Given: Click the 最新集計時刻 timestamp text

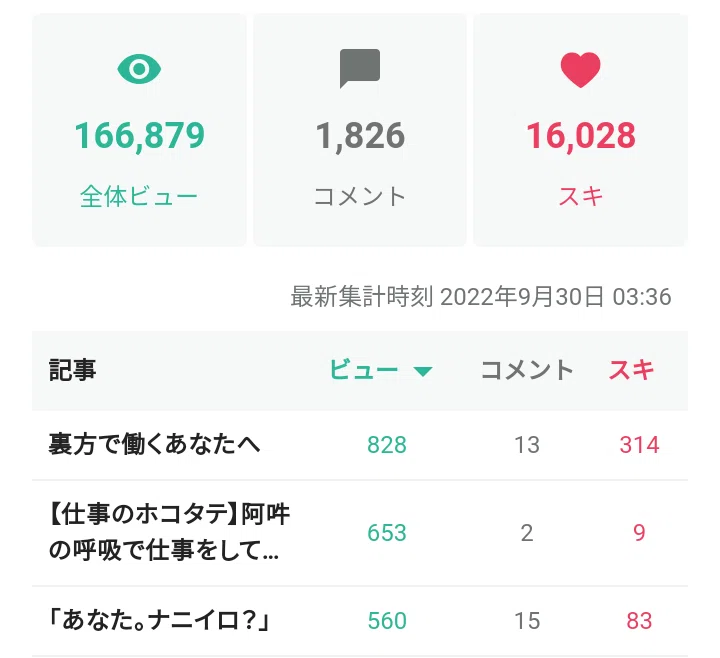Looking at the screenshot, I should coord(481,297).
